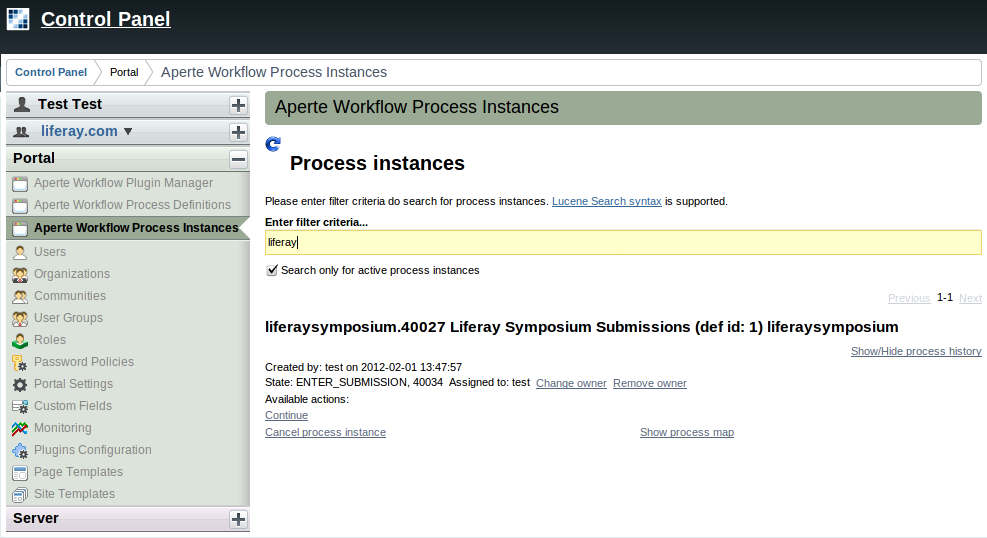Click the Next pagination link
Image resolution: width=987 pixels, height=538 pixels.
970,298
